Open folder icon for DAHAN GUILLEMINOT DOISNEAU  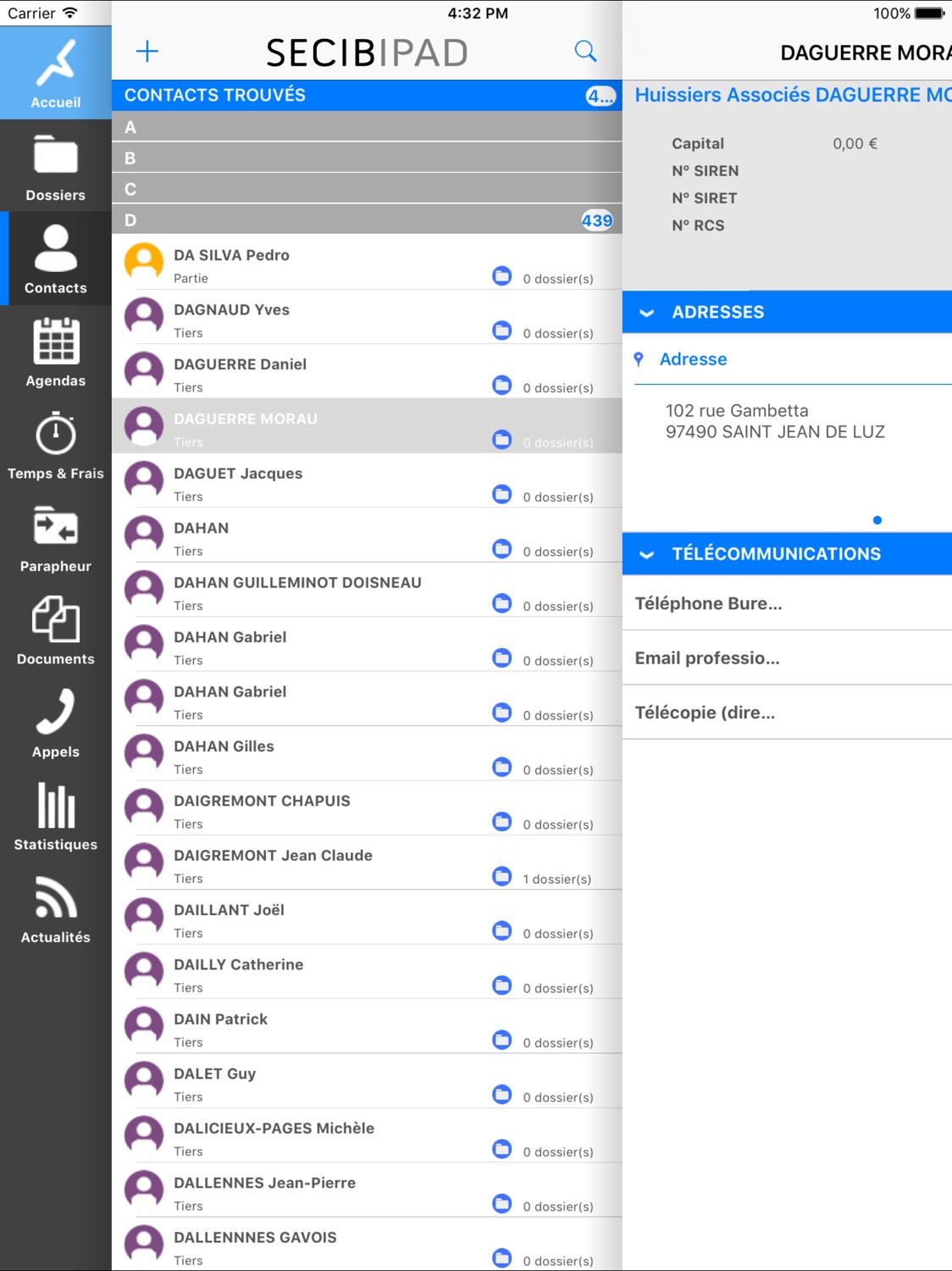pos(502,603)
